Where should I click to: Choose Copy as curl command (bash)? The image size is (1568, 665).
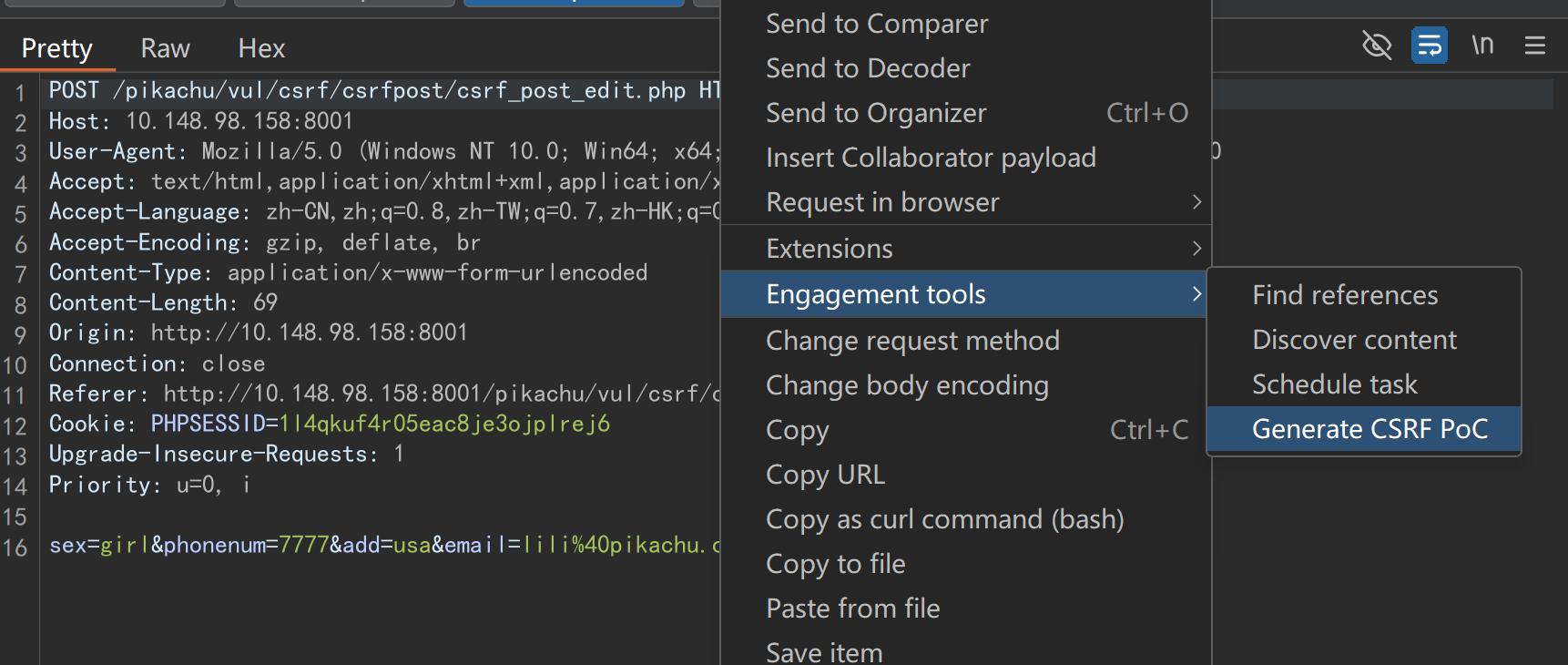[944, 519]
